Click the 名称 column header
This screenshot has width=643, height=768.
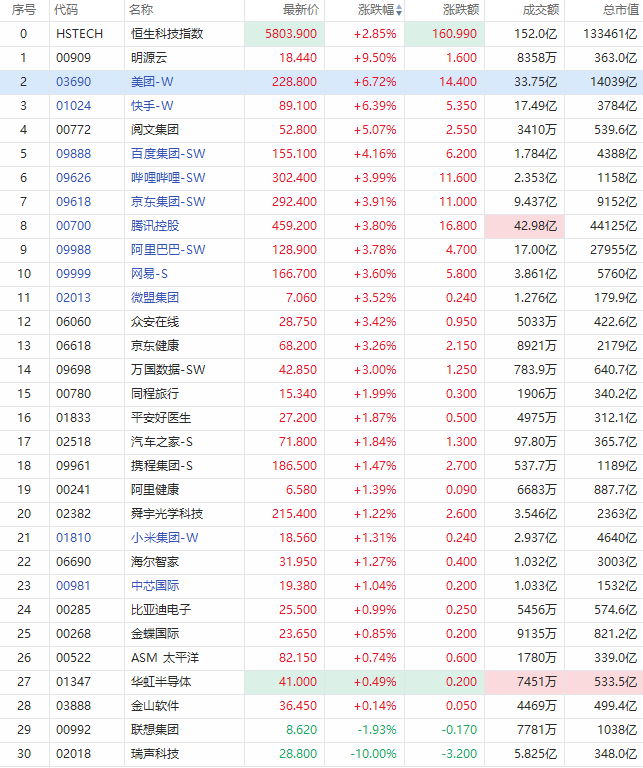[141, 10]
